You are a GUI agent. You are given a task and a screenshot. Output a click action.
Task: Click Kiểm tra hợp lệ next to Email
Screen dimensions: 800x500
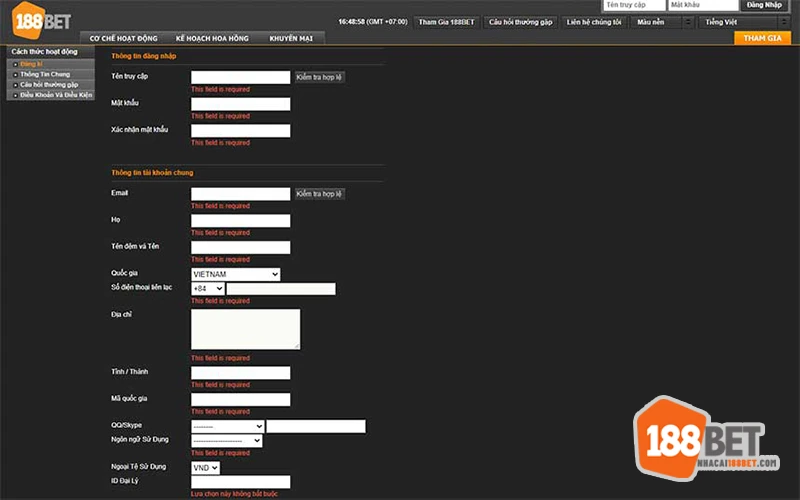coord(319,194)
